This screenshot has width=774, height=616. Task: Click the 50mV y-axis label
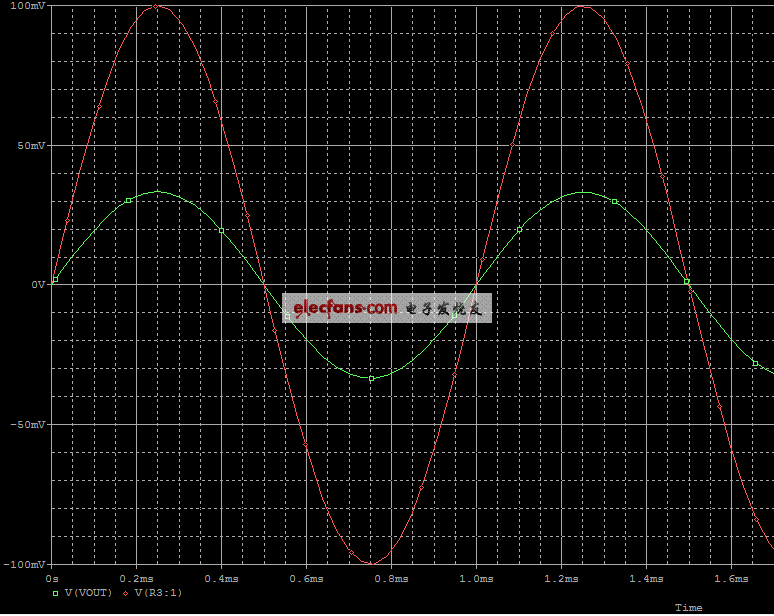[31, 146]
